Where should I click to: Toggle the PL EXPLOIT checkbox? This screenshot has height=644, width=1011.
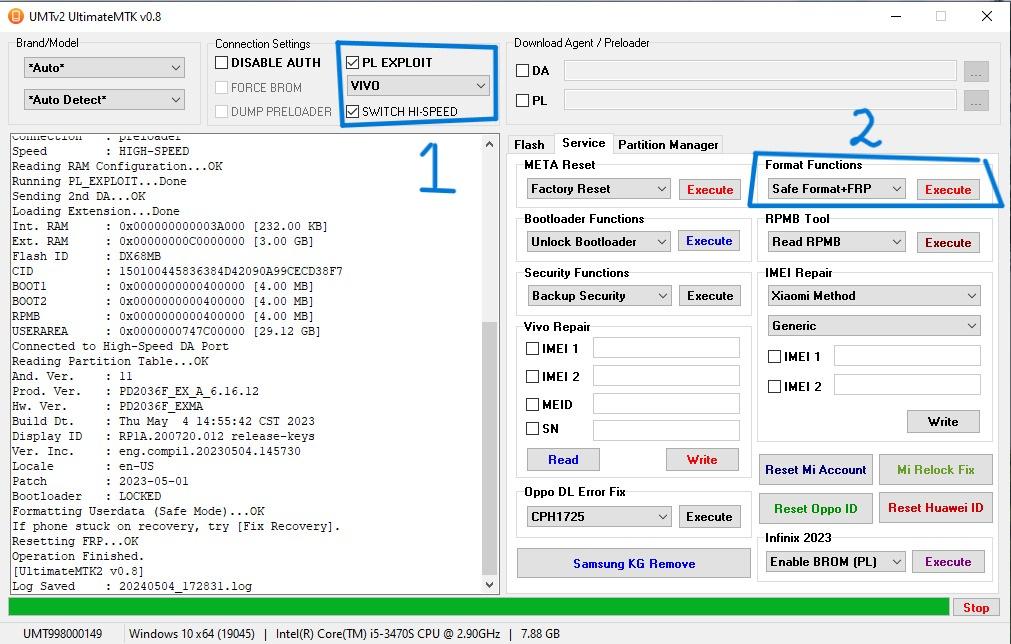[353, 63]
